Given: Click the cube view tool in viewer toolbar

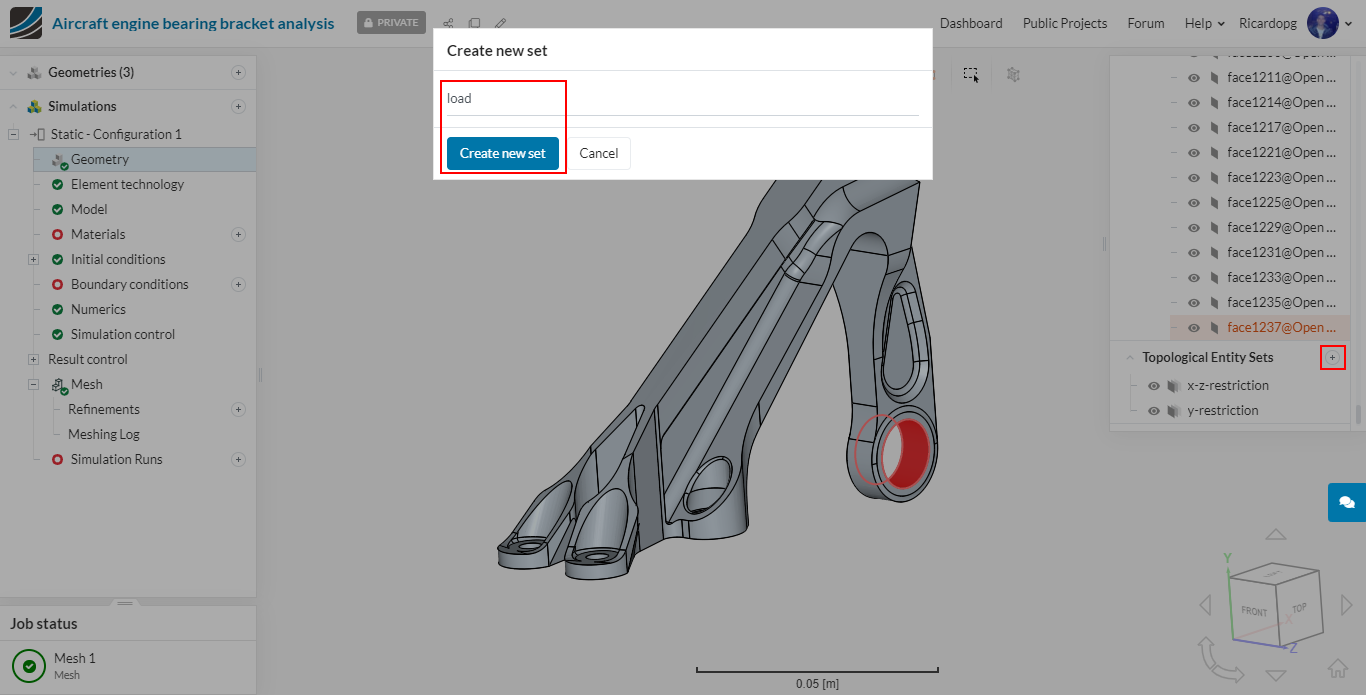Looking at the screenshot, I should 1013,75.
